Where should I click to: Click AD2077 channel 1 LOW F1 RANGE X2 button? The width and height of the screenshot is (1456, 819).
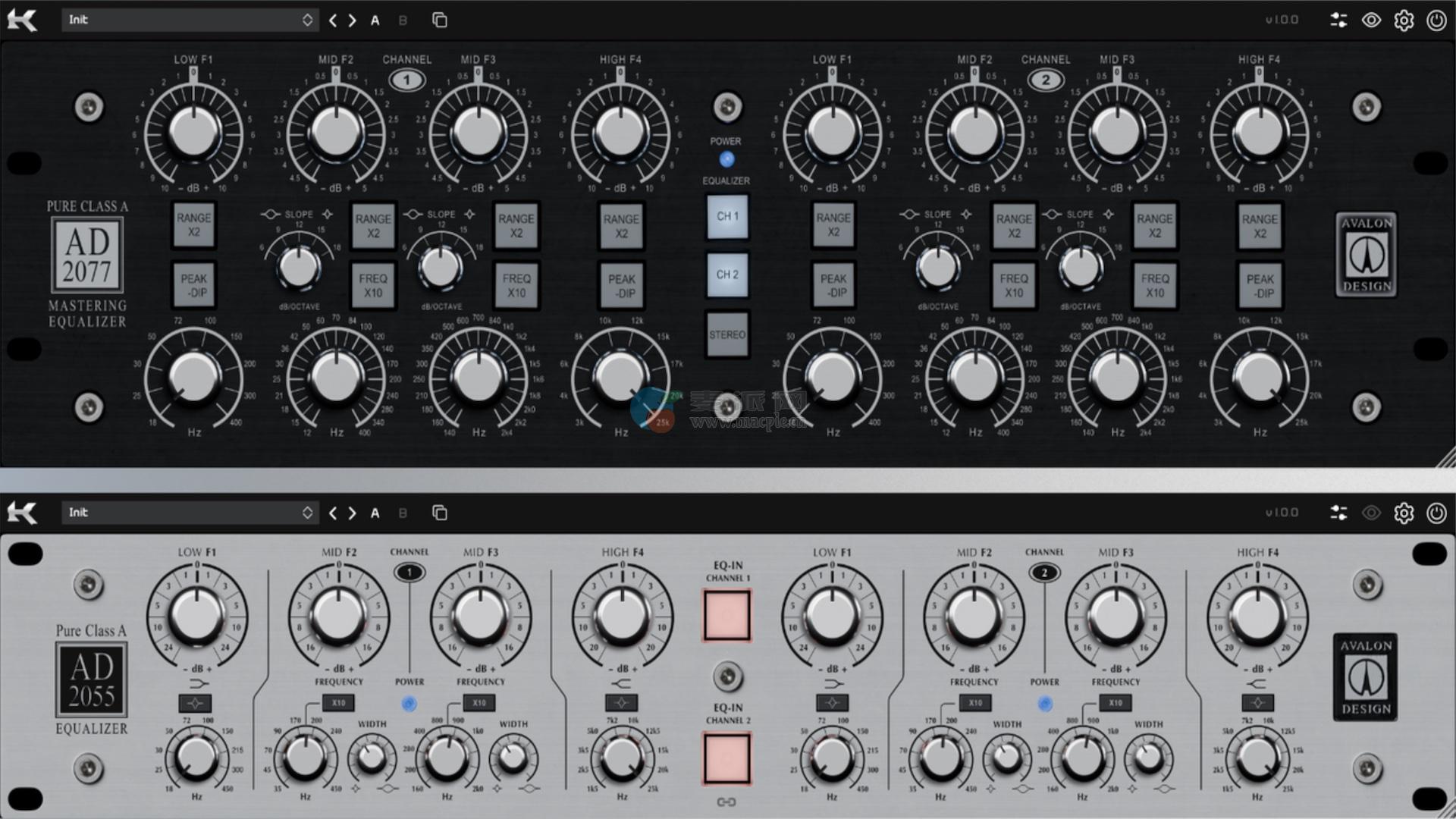pyautogui.click(x=194, y=225)
